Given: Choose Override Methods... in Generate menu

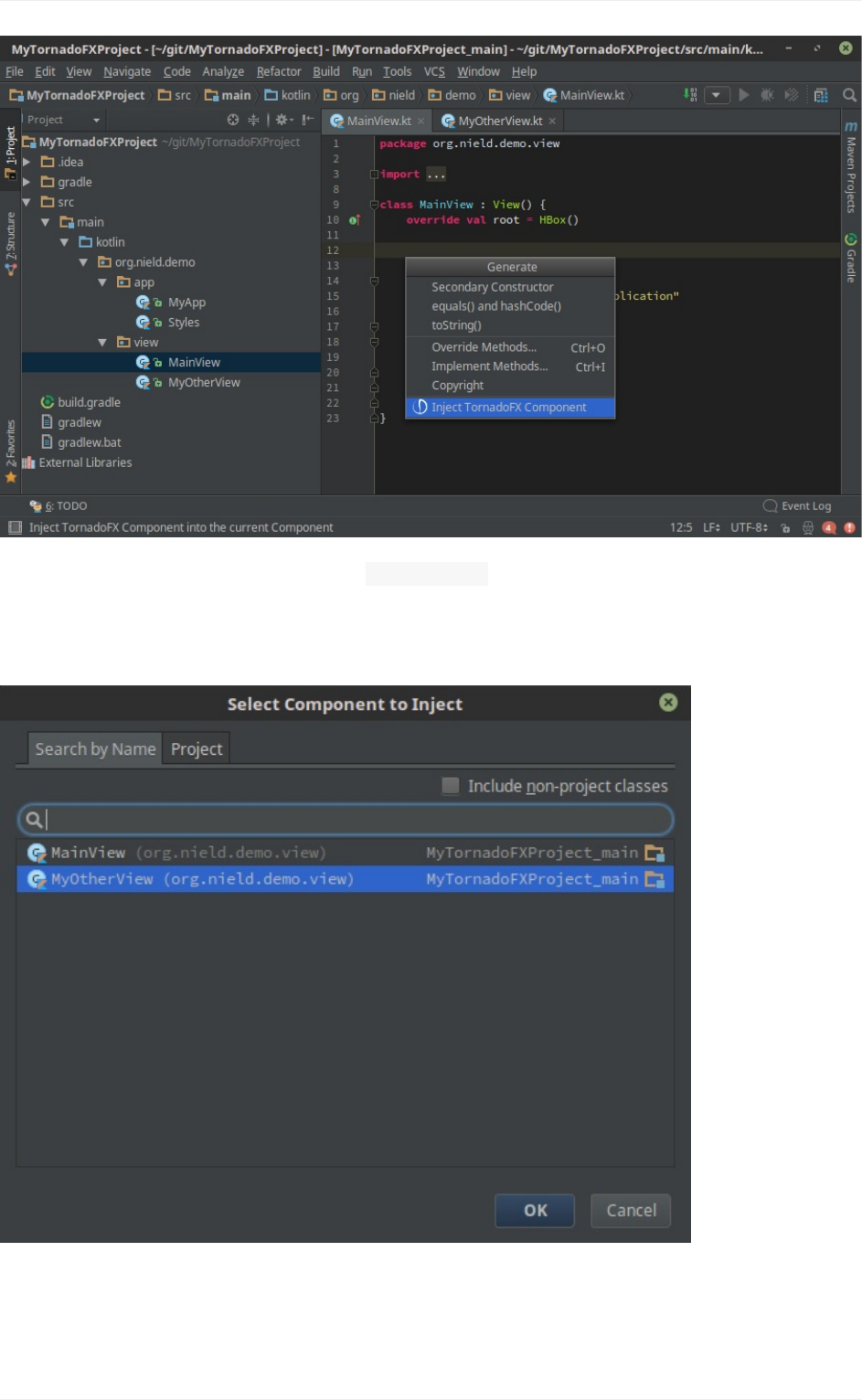Looking at the screenshot, I should [510, 347].
